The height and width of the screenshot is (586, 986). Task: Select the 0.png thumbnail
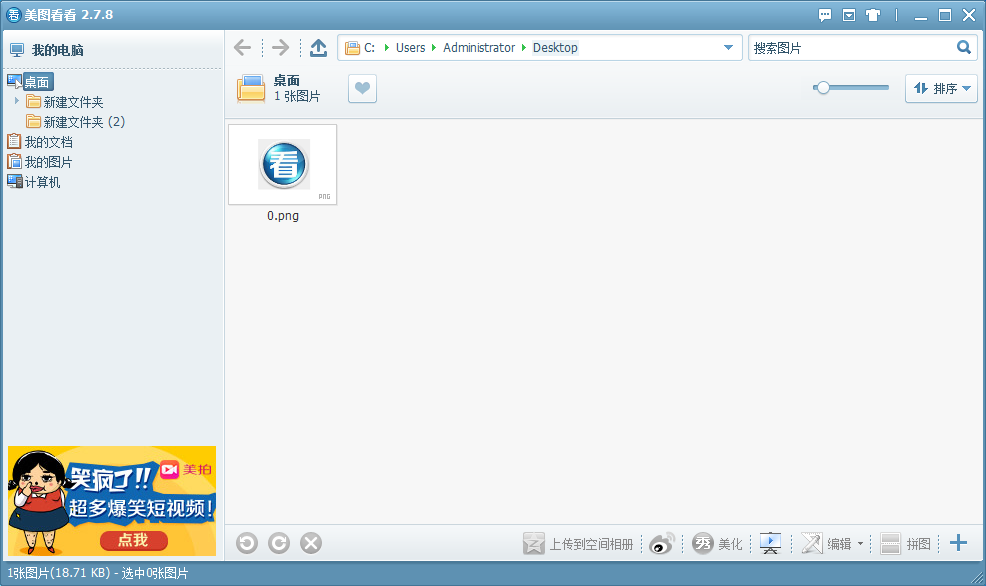(283, 164)
